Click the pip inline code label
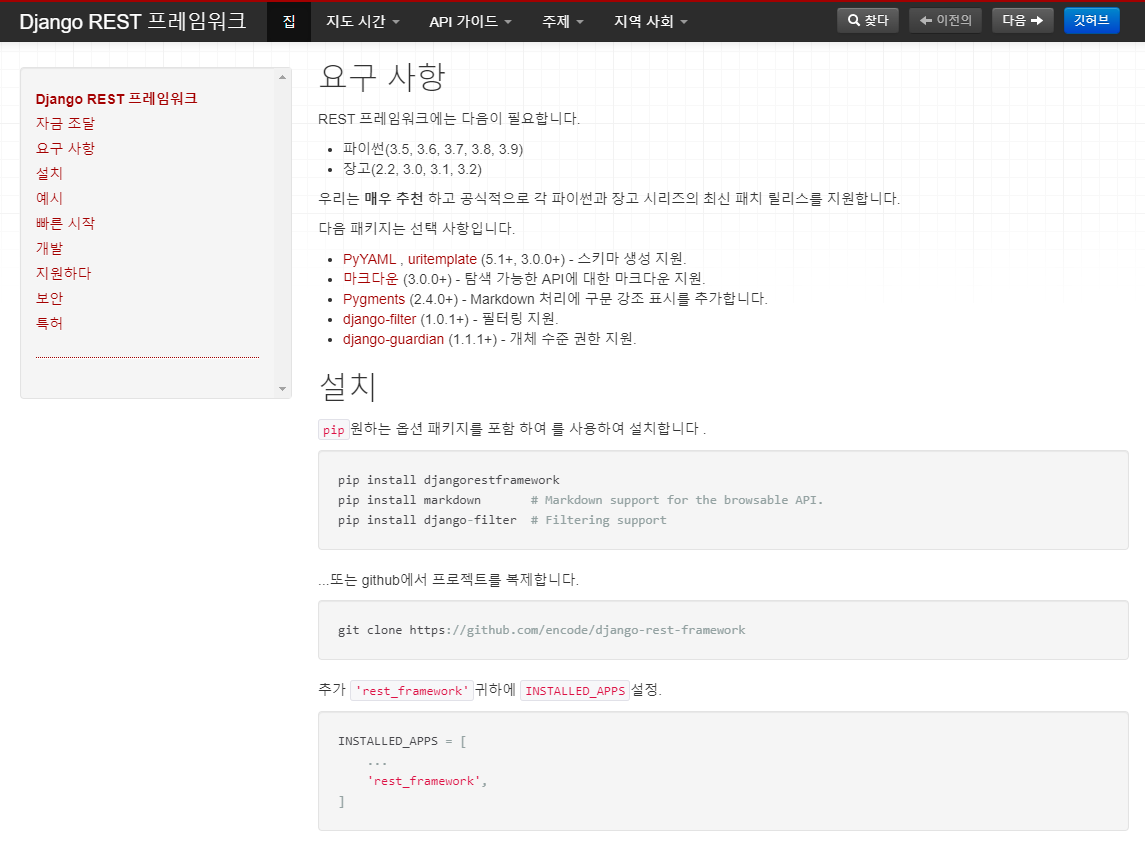The width and height of the screenshot is (1145, 848). [334, 429]
